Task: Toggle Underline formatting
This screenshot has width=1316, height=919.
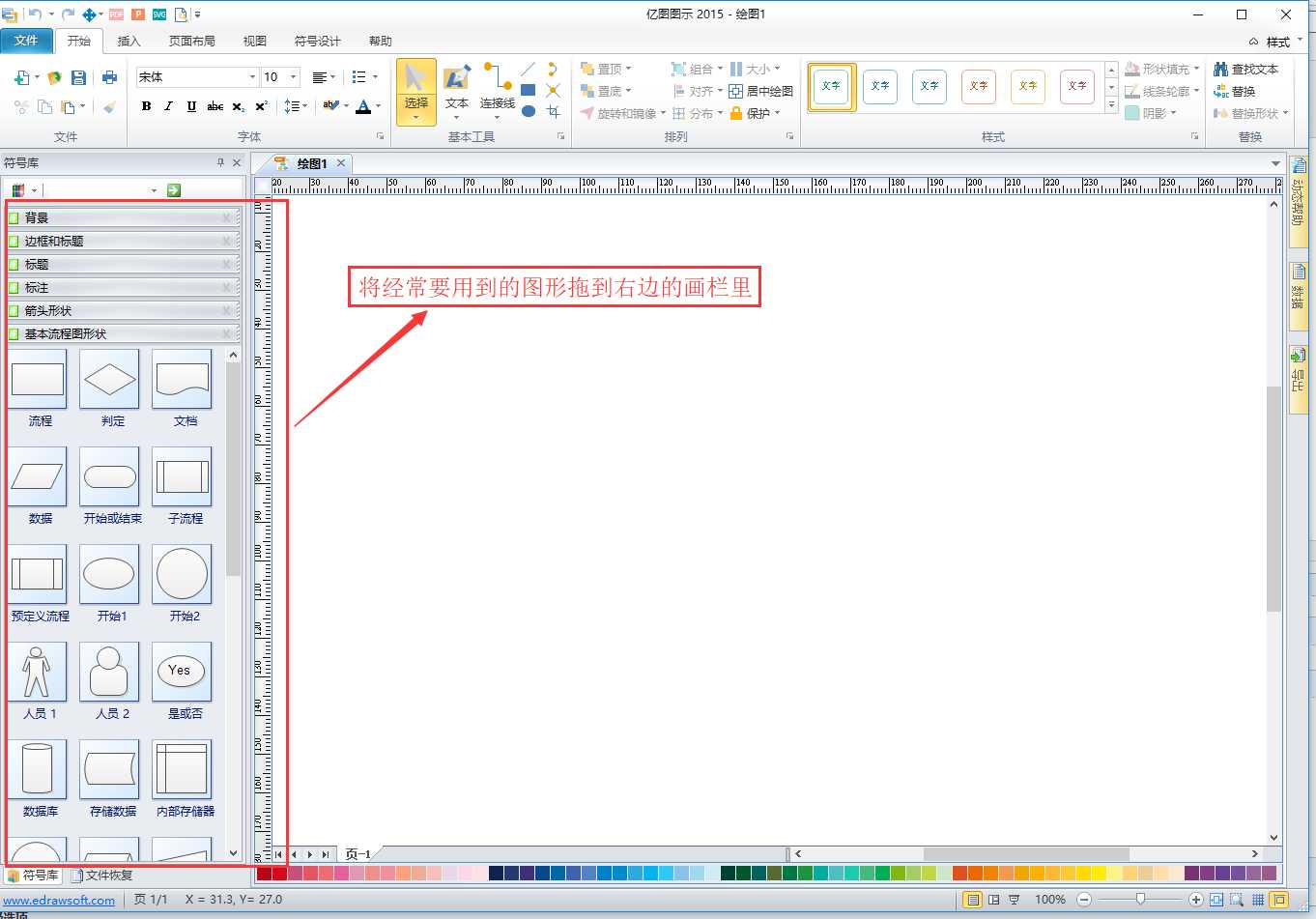Action: click(191, 106)
